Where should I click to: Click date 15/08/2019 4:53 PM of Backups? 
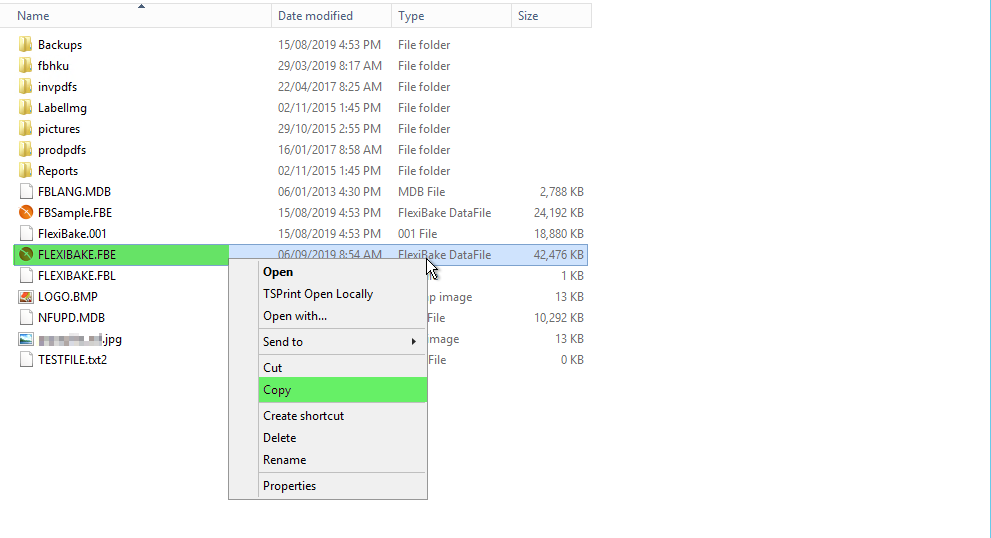[x=329, y=44]
